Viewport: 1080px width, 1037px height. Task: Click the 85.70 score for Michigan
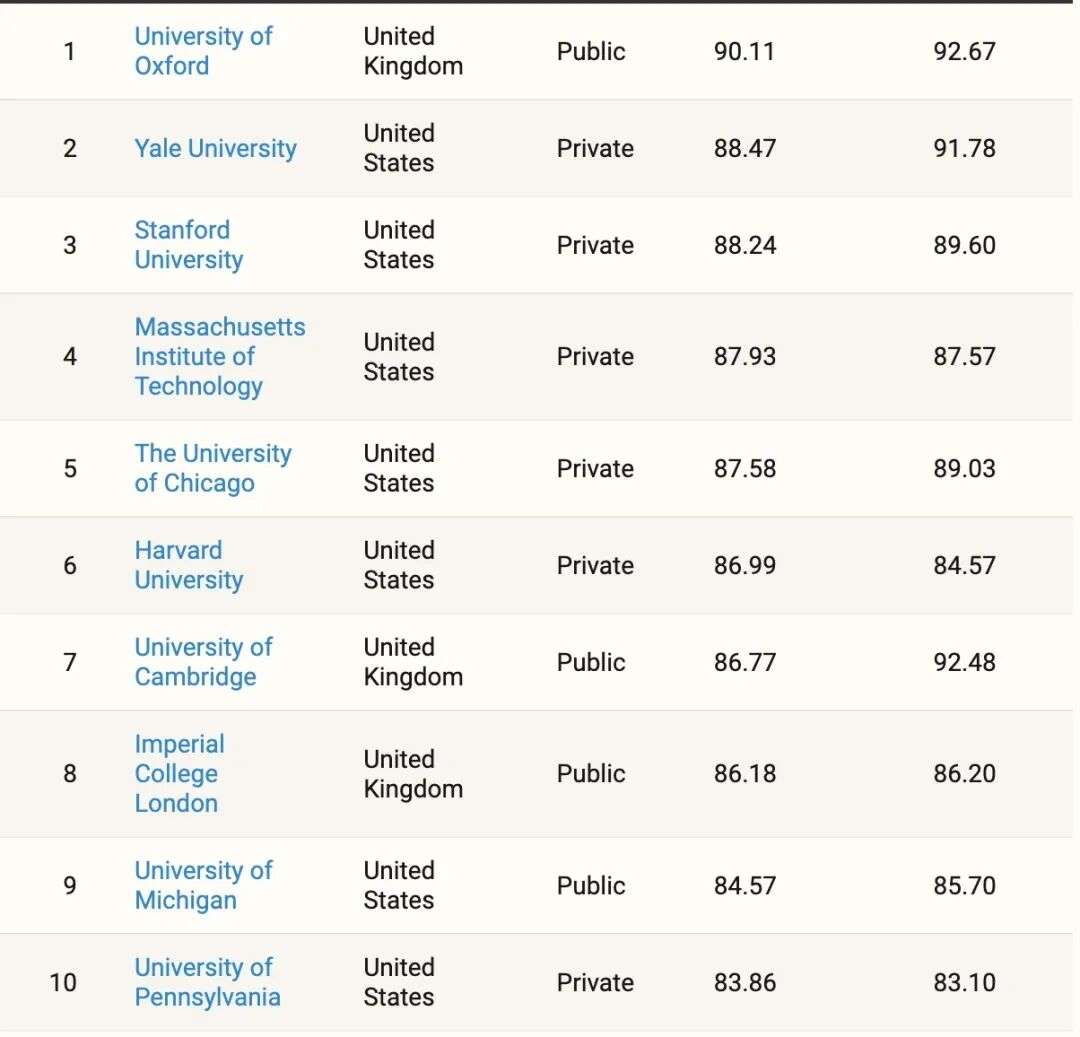pyautogui.click(x=964, y=885)
